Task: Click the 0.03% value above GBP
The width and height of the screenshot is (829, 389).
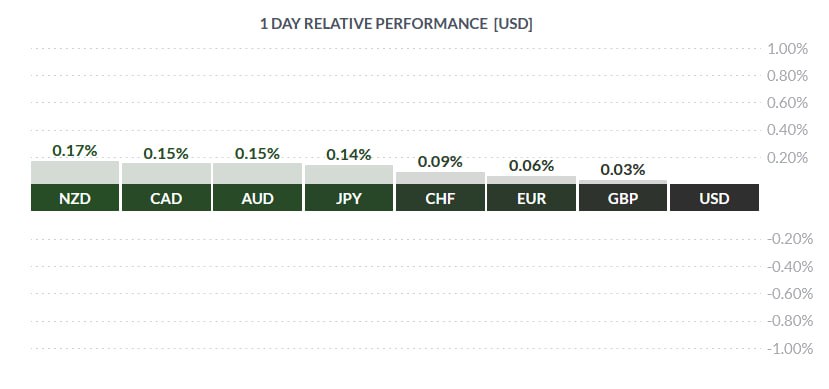Action: coord(623,170)
